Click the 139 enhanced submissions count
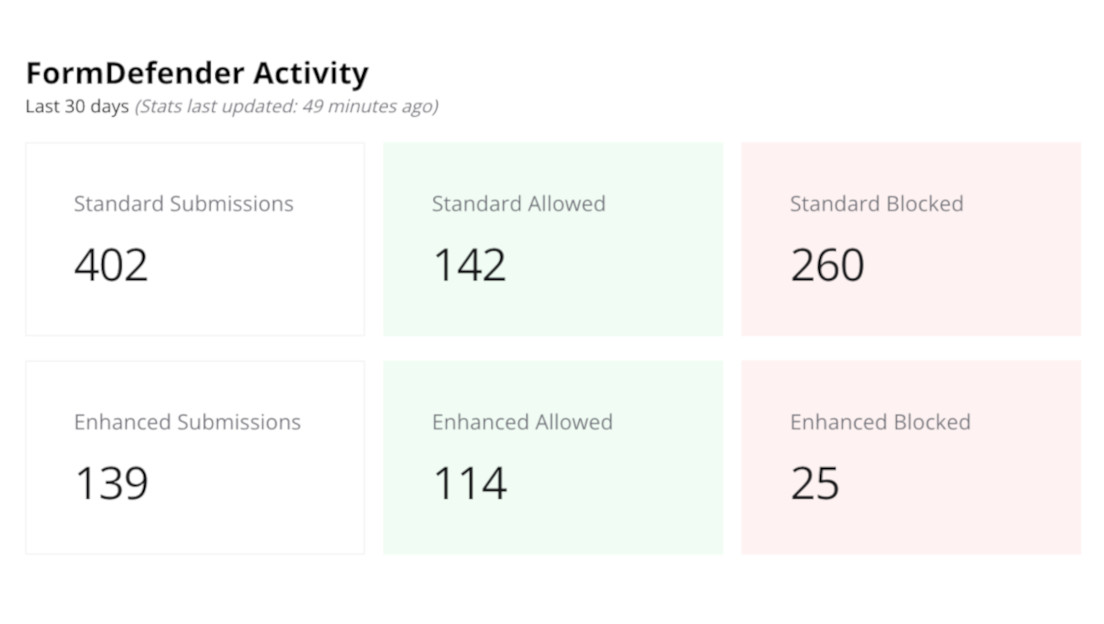 coord(111,483)
